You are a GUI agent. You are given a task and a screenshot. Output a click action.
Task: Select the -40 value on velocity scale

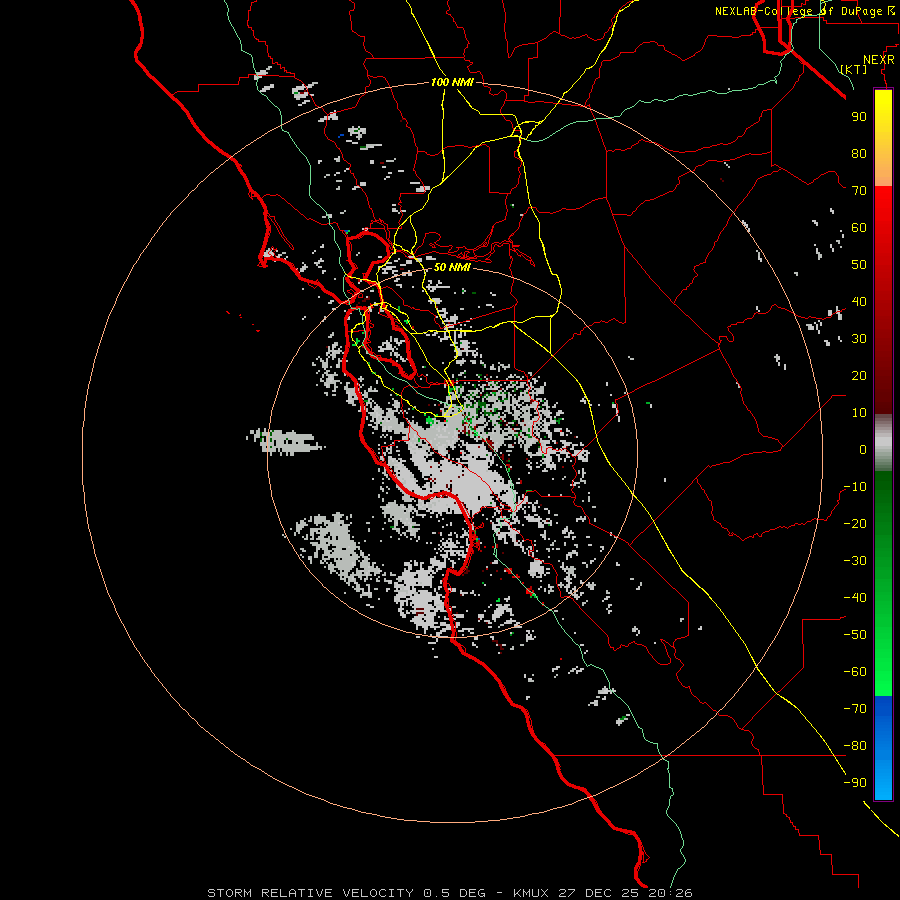click(x=855, y=598)
